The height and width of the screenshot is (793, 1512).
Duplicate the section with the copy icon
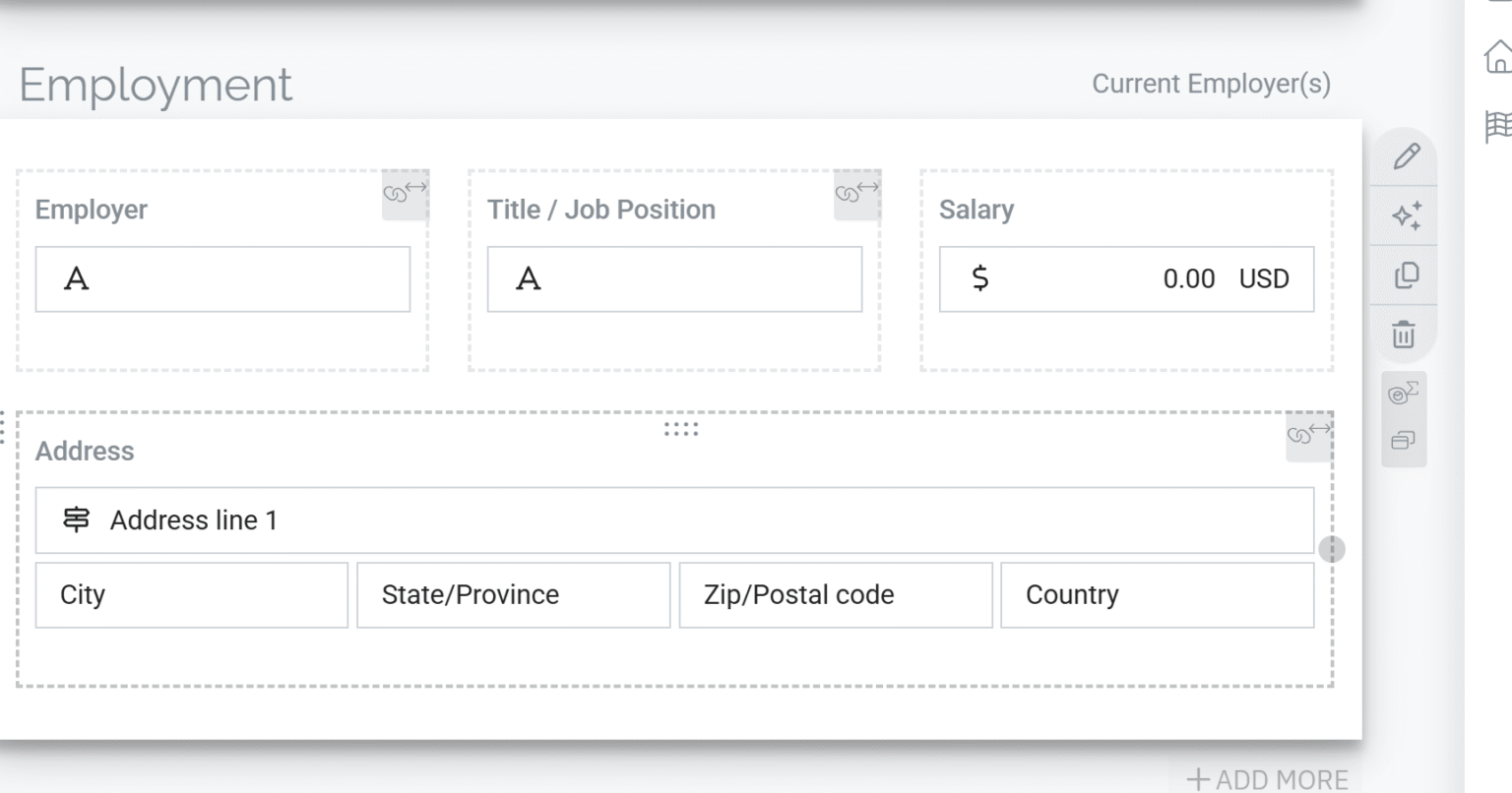1406,275
